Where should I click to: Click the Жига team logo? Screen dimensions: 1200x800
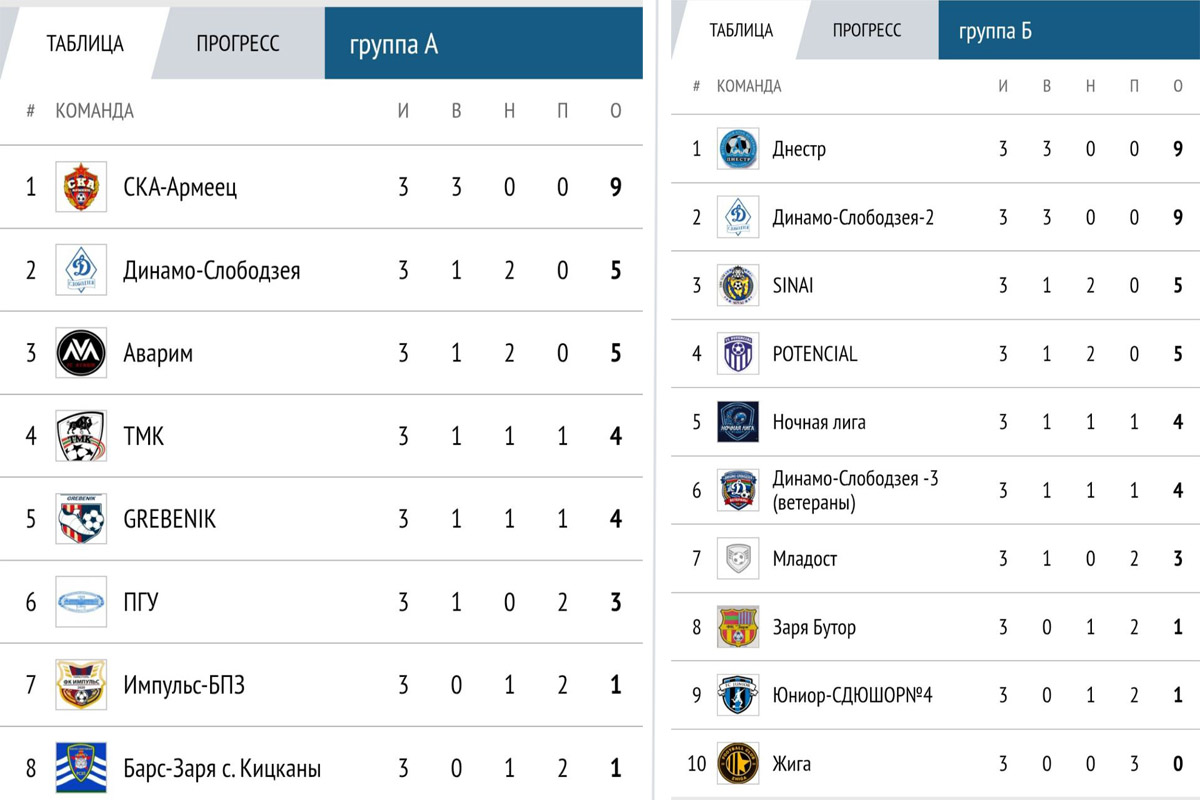tap(738, 764)
